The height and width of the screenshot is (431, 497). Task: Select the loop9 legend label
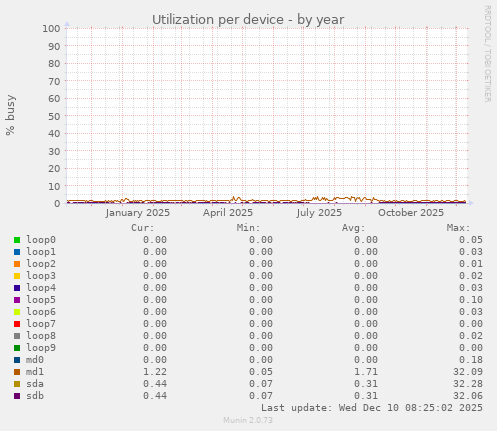coord(41,348)
